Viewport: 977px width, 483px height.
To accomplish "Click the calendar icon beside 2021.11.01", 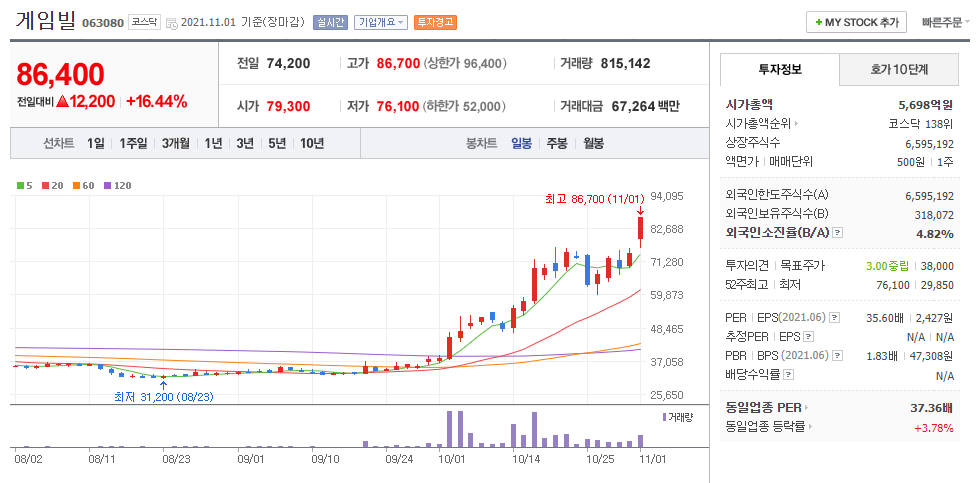I will click(x=171, y=23).
